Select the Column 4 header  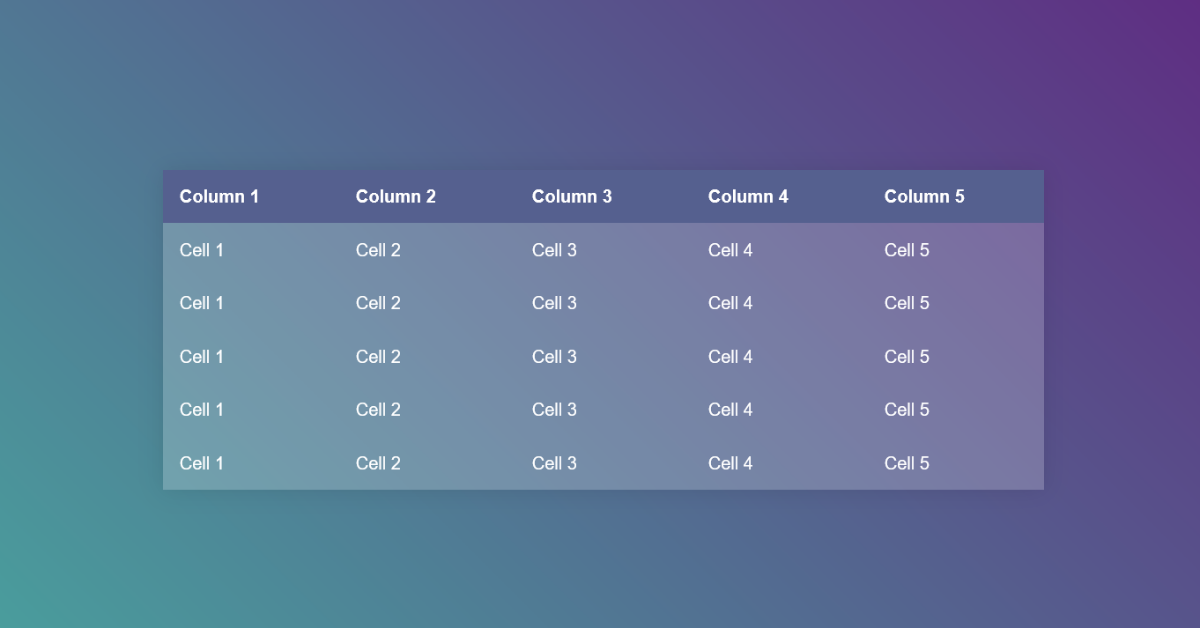click(747, 196)
